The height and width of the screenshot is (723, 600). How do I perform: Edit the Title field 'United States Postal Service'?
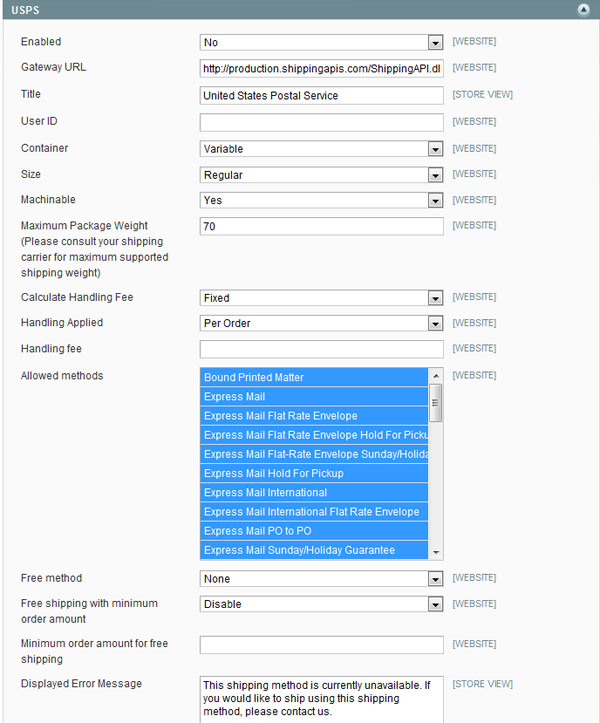point(321,95)
